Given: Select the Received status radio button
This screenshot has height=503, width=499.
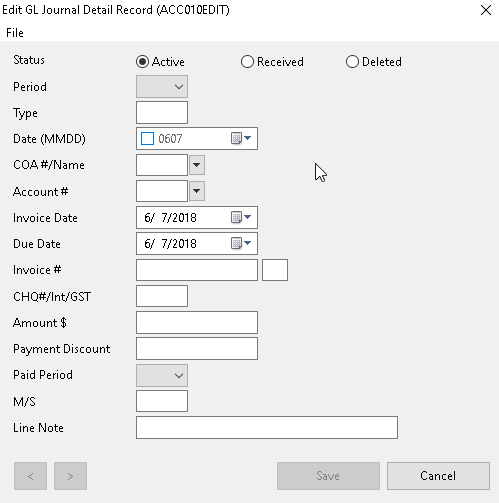Looking at the screenshot, I should [x=247, y=62].
